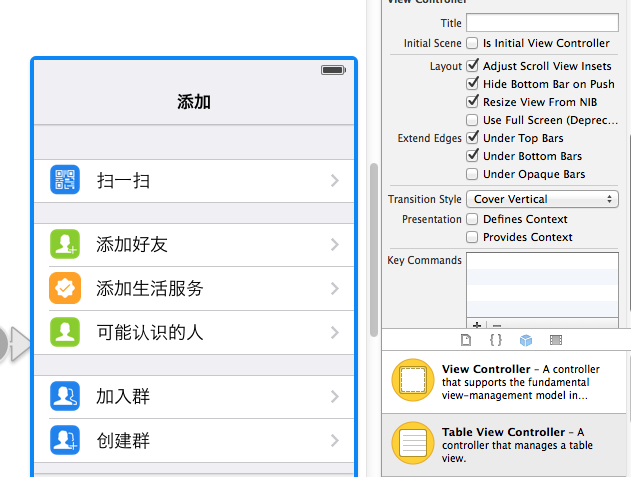Select the 扫一扫 table cell label

click(123, 181)
